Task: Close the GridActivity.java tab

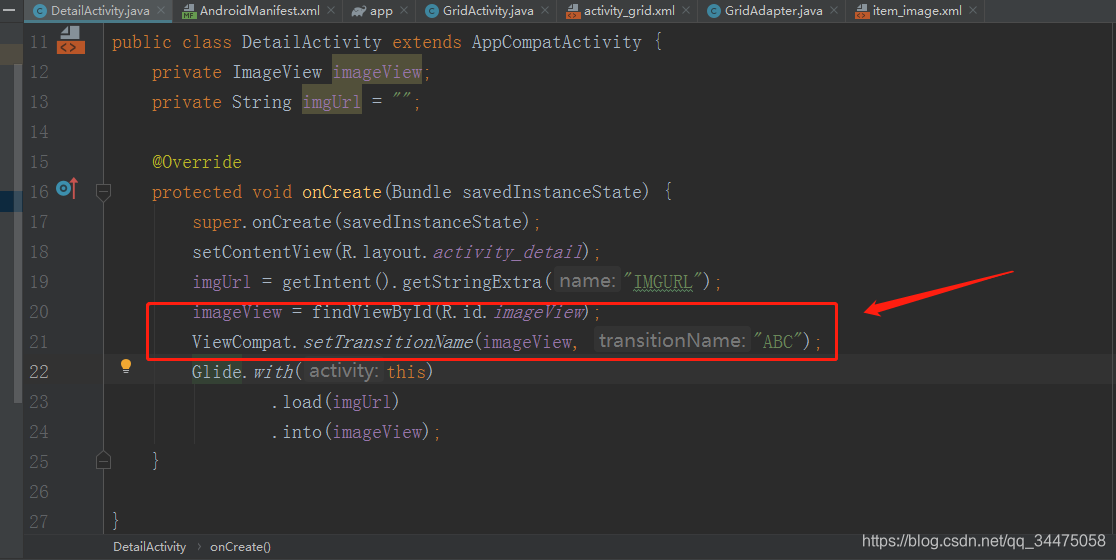Action: (544, 11)
